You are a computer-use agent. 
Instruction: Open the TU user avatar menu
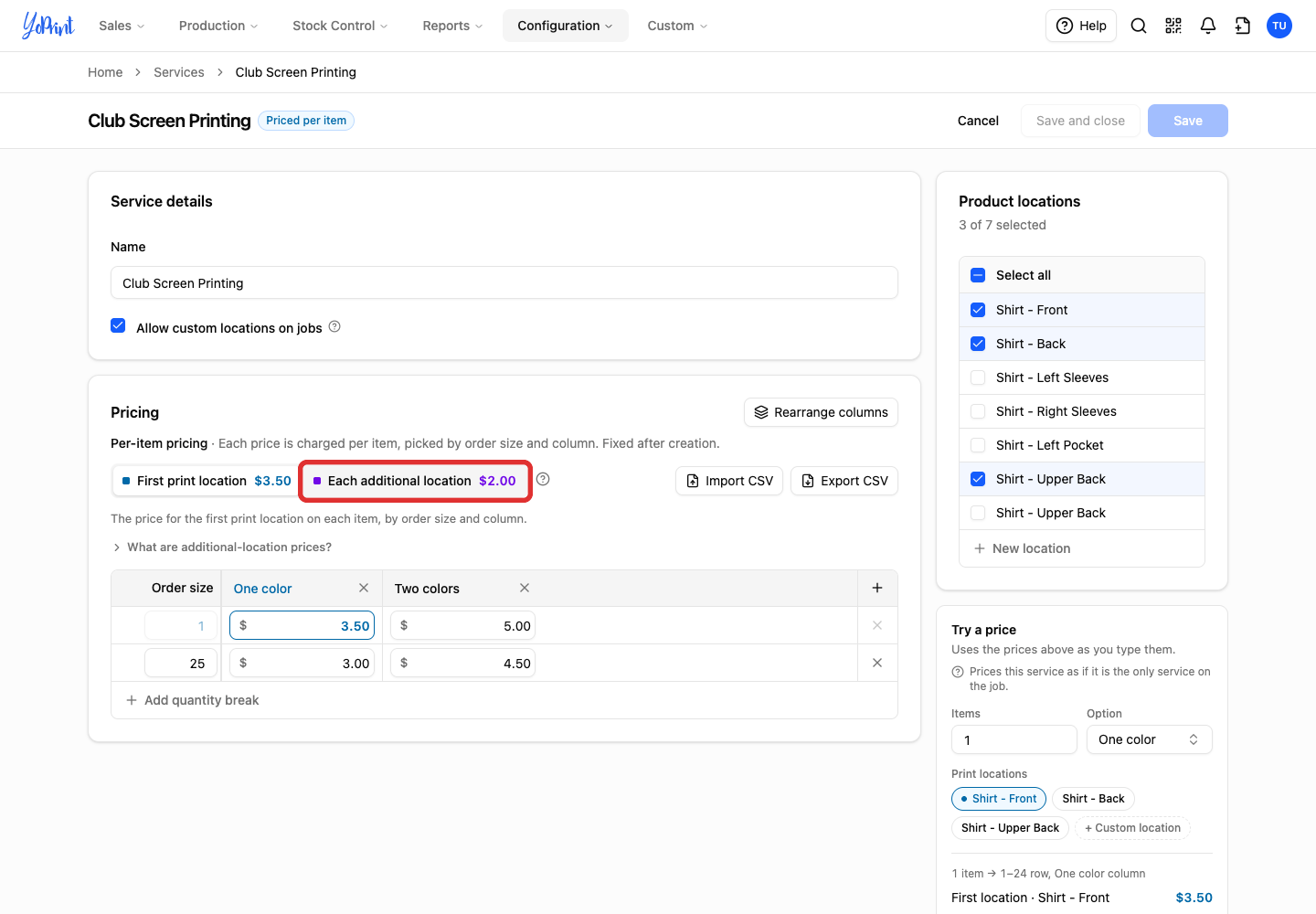point(1279,26)
